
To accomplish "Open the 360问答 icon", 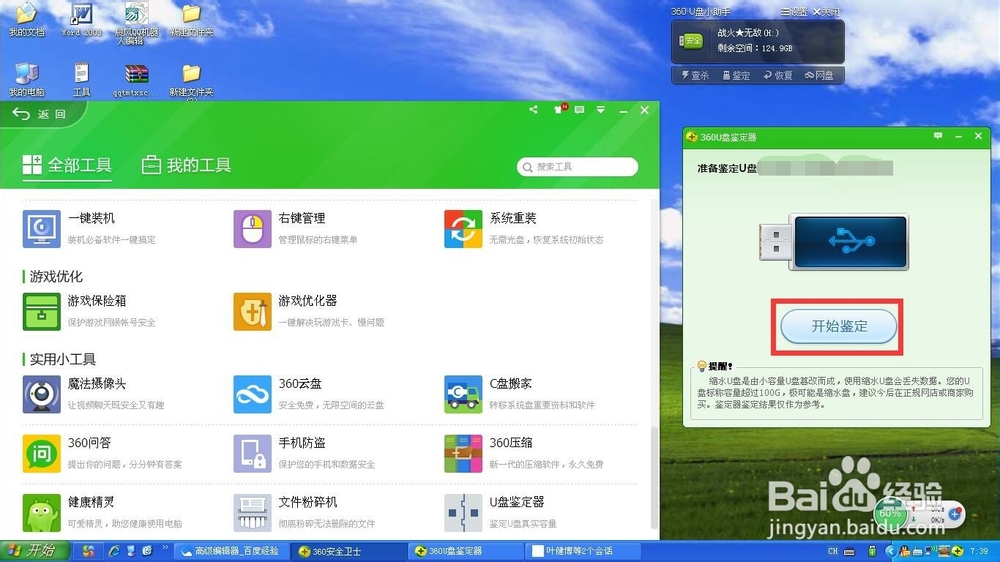I will 41,454.
